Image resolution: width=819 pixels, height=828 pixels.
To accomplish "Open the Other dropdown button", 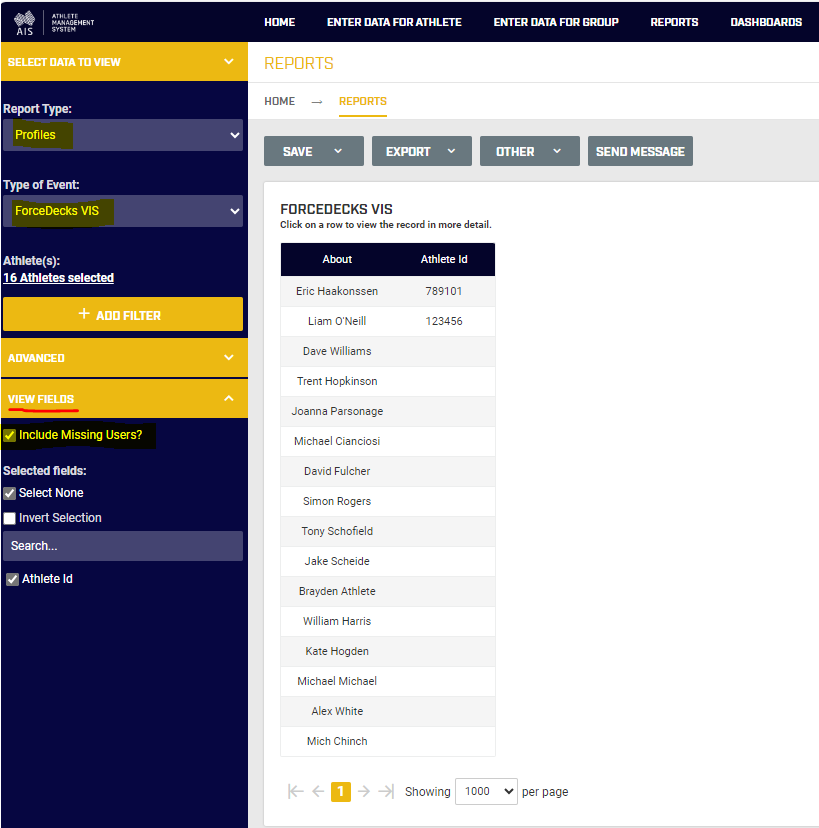I will click(x=530, y=151).
